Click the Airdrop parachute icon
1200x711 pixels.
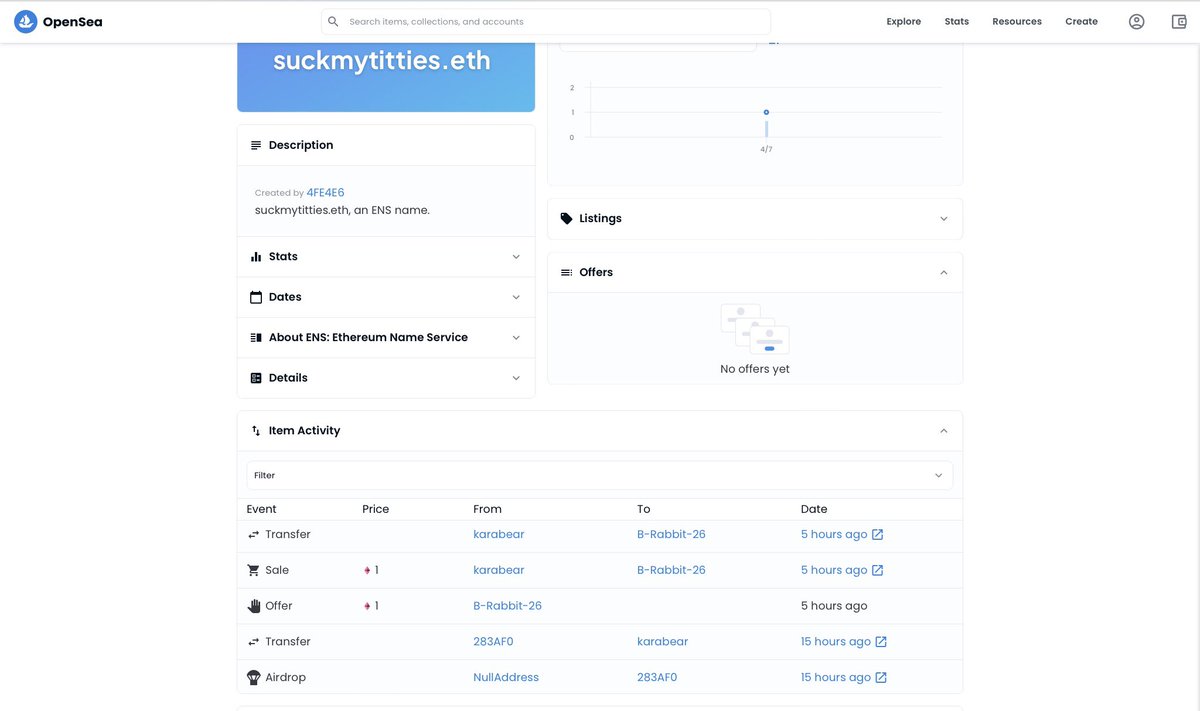coord(253,678)
